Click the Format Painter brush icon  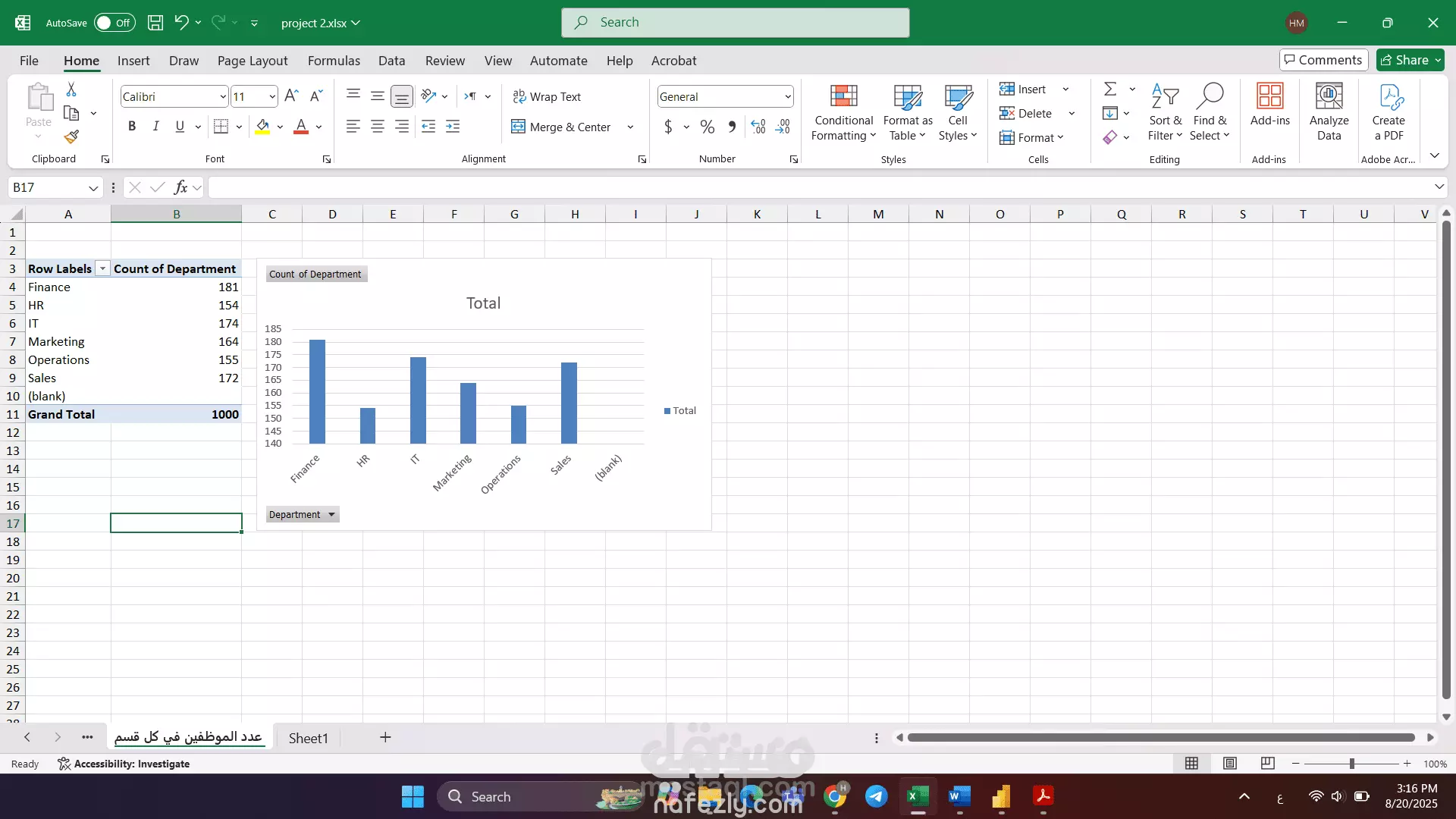pyautogui.click(x=71, y=136)
